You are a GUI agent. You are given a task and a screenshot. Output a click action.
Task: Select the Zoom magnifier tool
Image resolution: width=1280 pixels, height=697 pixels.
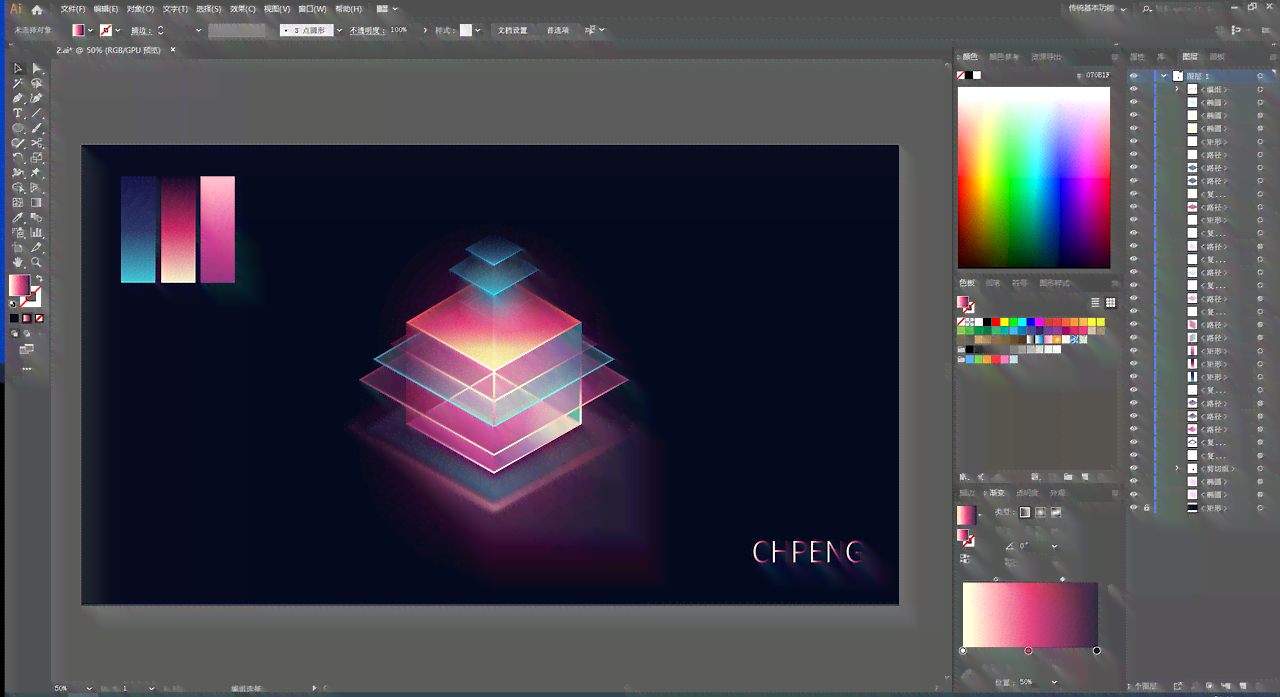(37, 263)
